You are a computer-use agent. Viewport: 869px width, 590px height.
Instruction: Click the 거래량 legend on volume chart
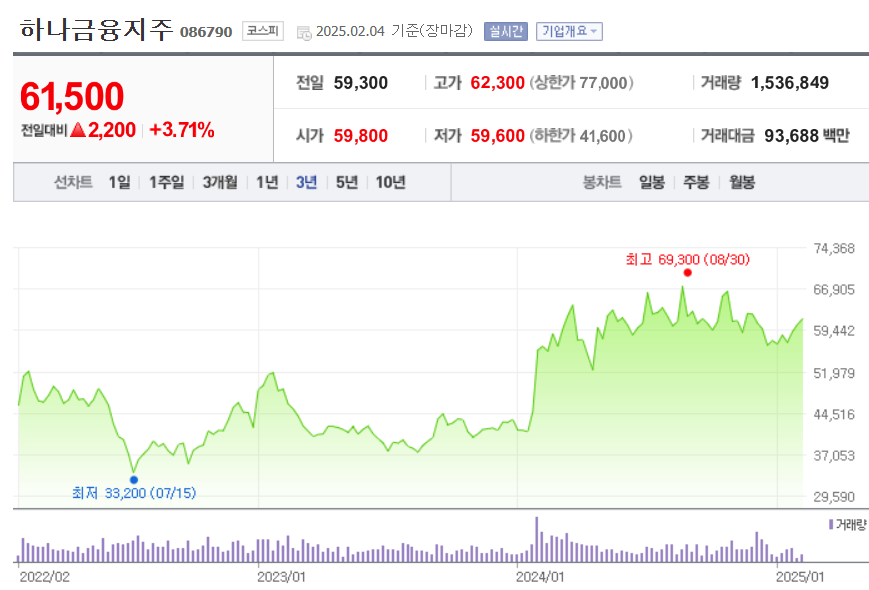[x=847, y=524]
